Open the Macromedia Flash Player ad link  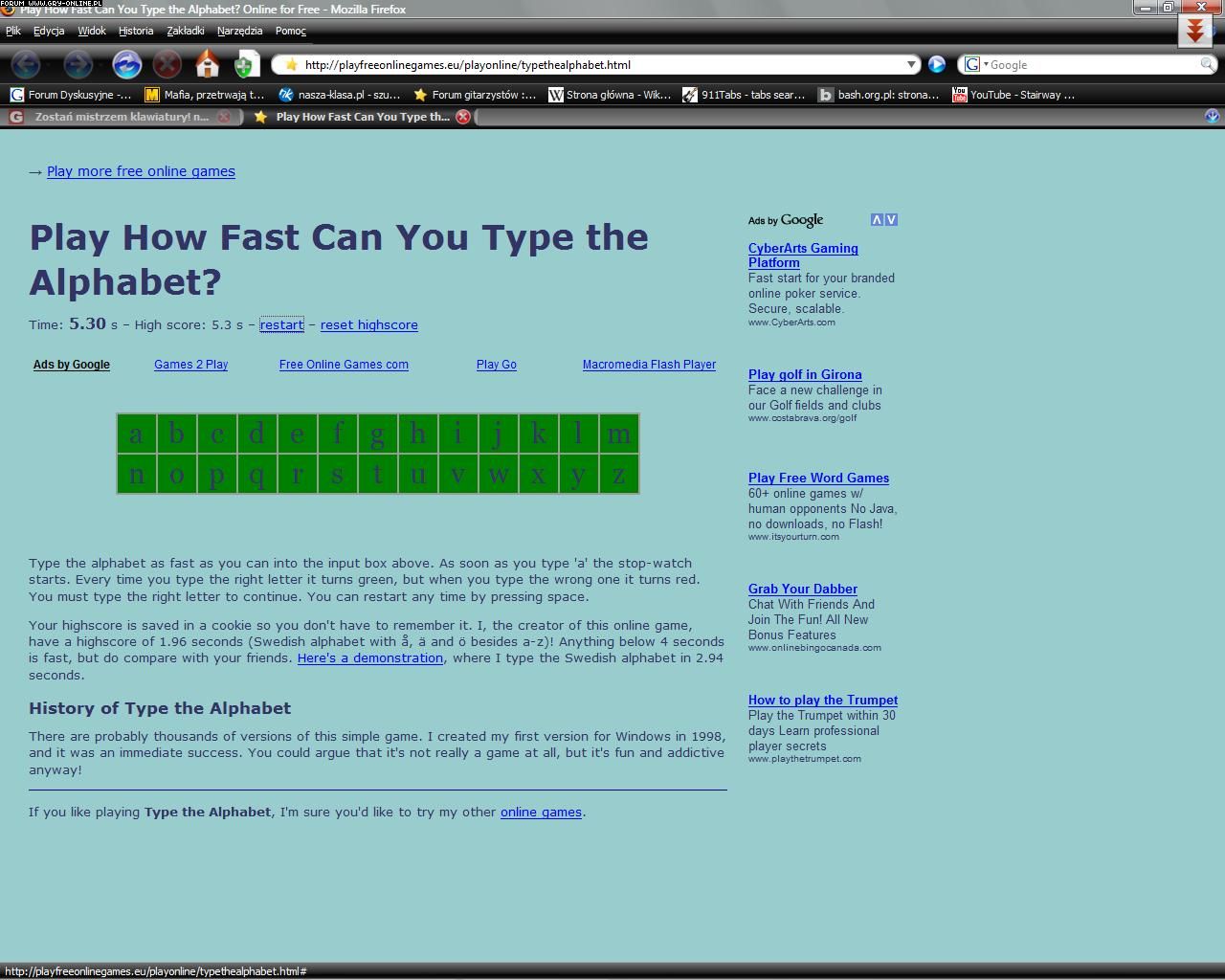click(649, 365)
